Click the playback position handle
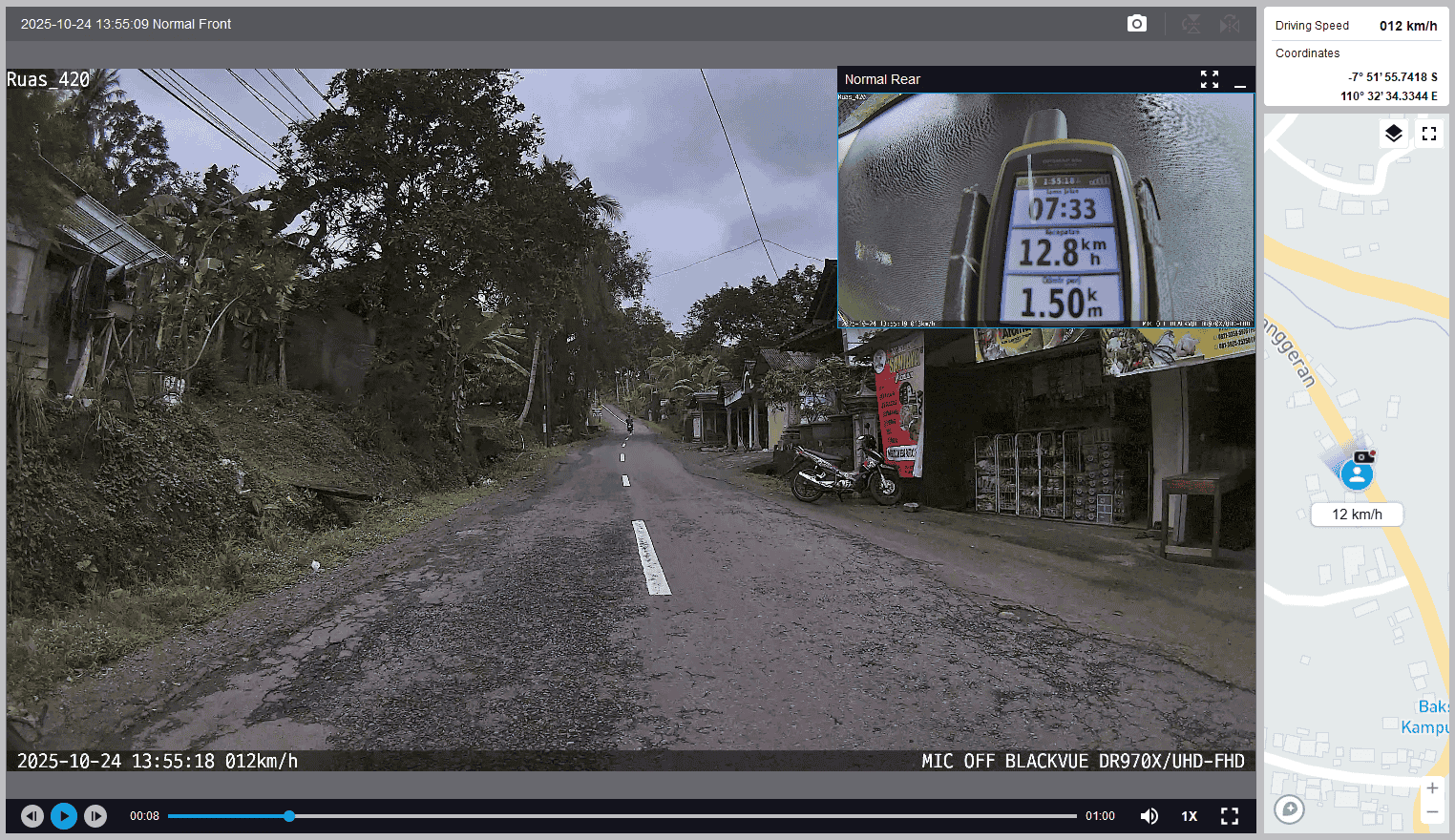Screen dimensions: 1455x840 point(289,816)
